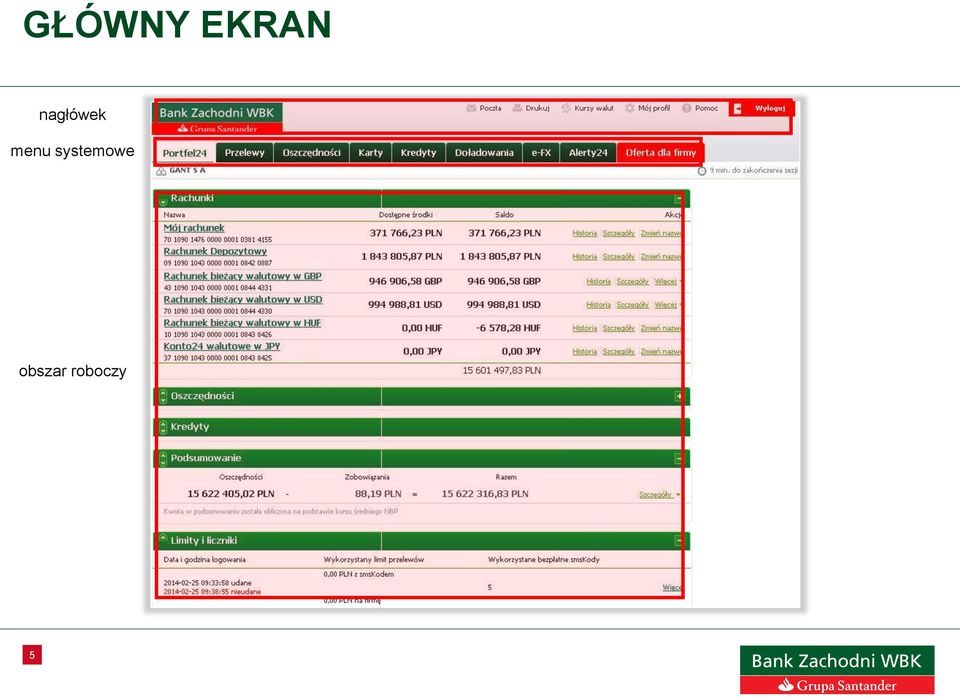
Task: Open Rachunek bieżący walutowy w USD
Action: [x=242, y=300]
